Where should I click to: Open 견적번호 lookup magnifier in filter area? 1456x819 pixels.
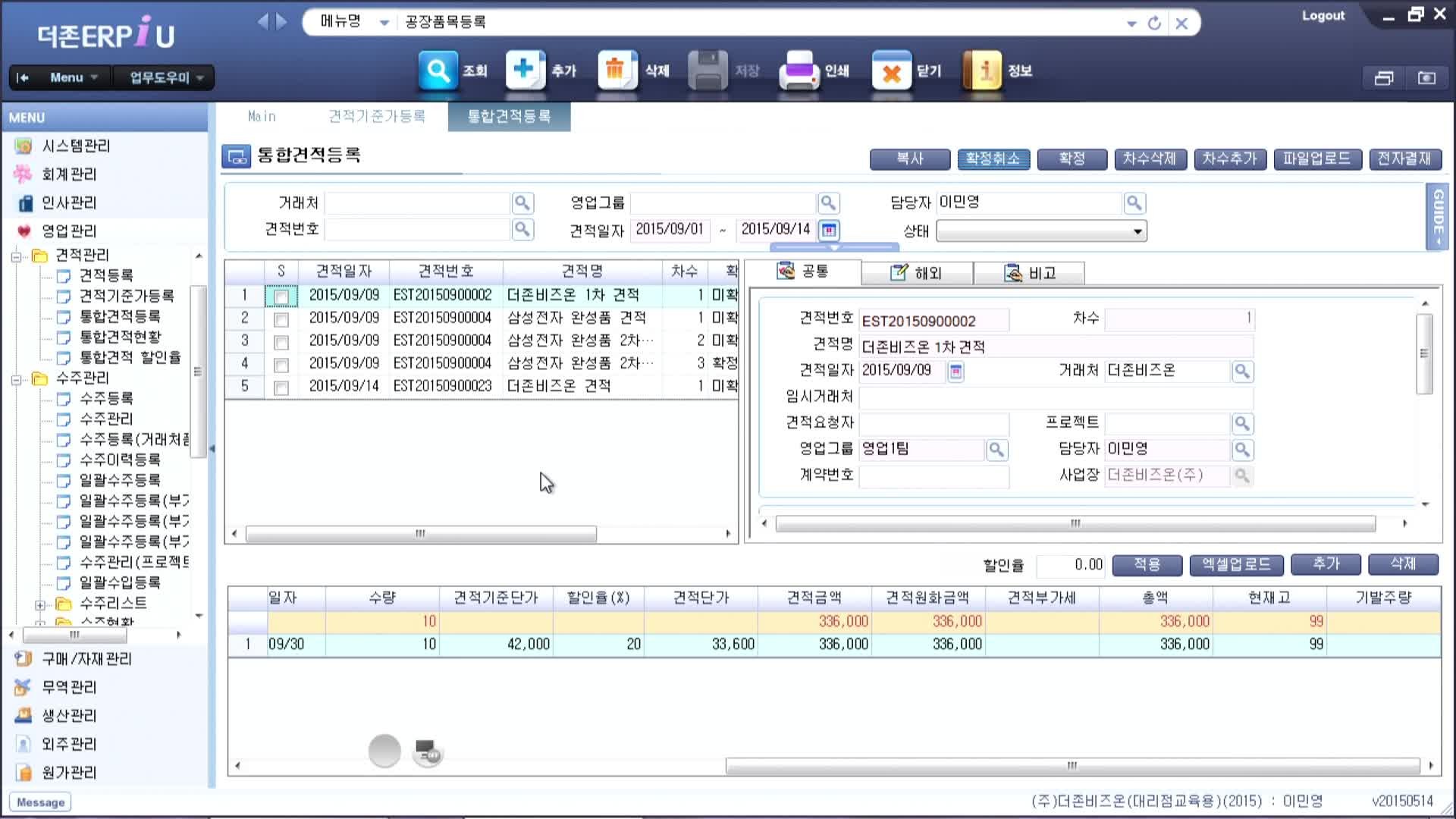(x=522, y=229)
